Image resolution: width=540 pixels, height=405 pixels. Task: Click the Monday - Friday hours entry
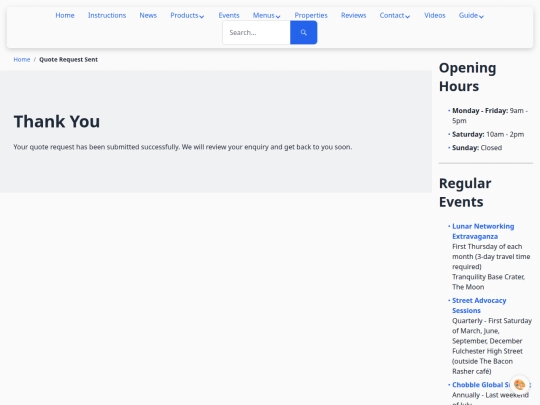(x=490, y=116)
